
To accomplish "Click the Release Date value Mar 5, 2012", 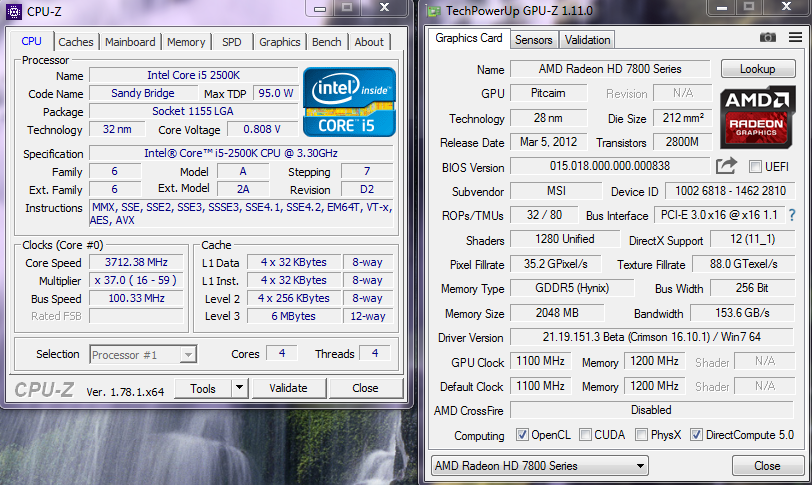I will (x=548, y=142).
